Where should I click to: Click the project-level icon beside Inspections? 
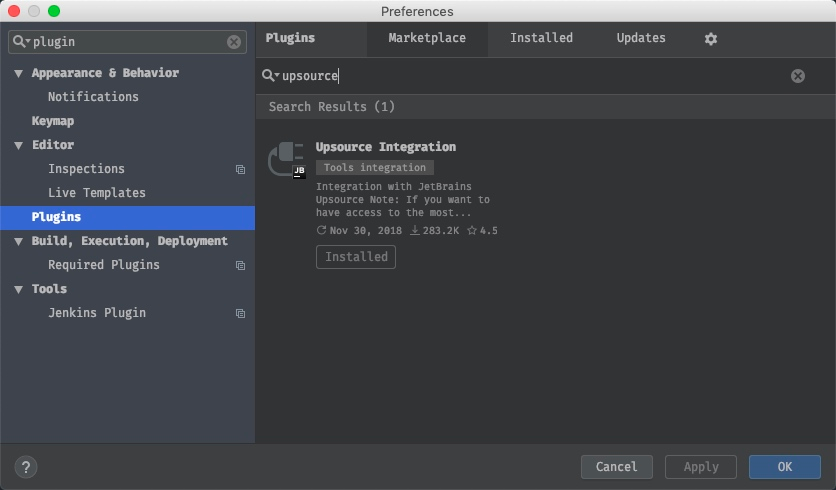[x=240, y=170]
